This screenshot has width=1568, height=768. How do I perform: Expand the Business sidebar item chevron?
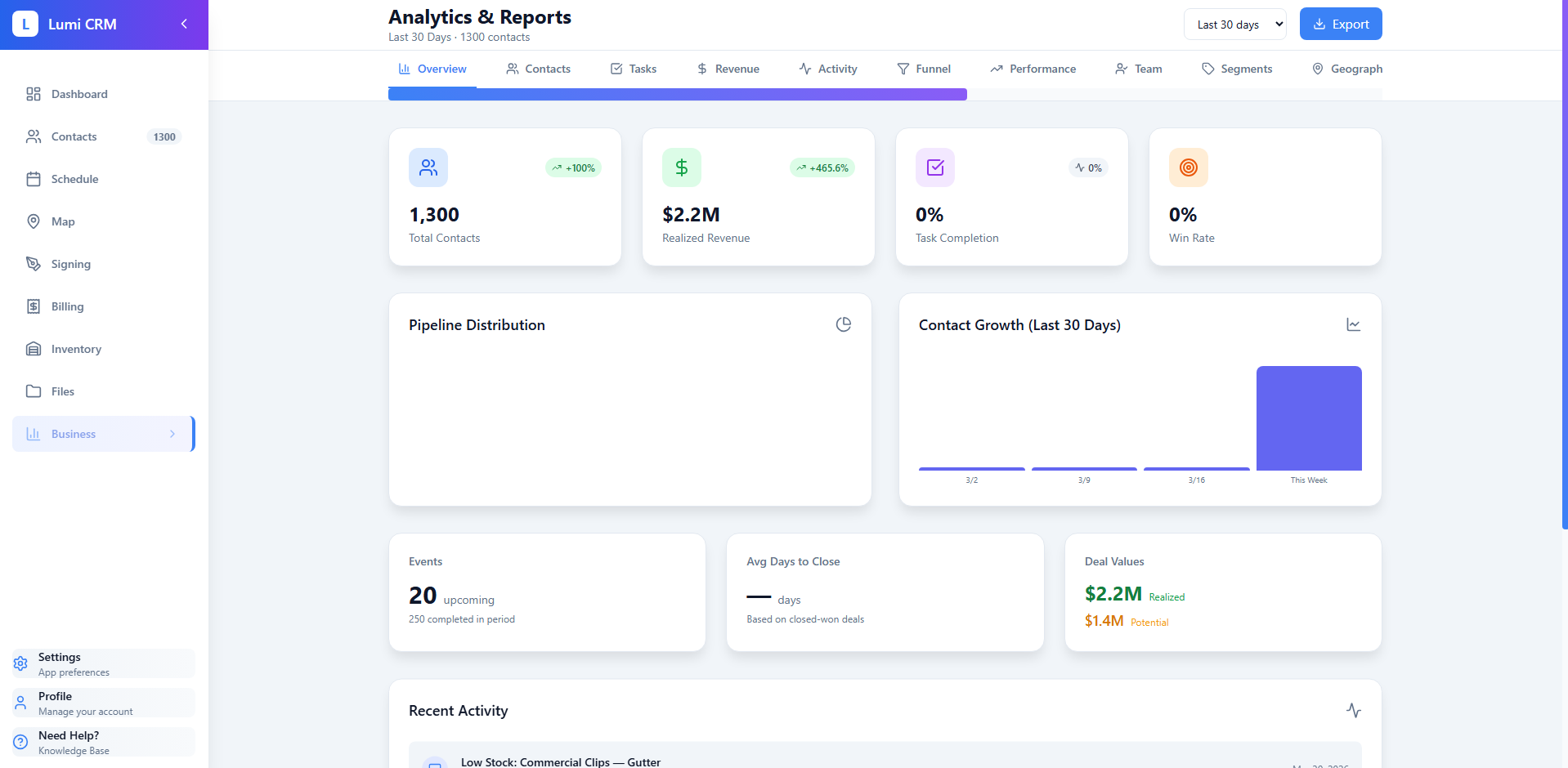pos(172,434)
